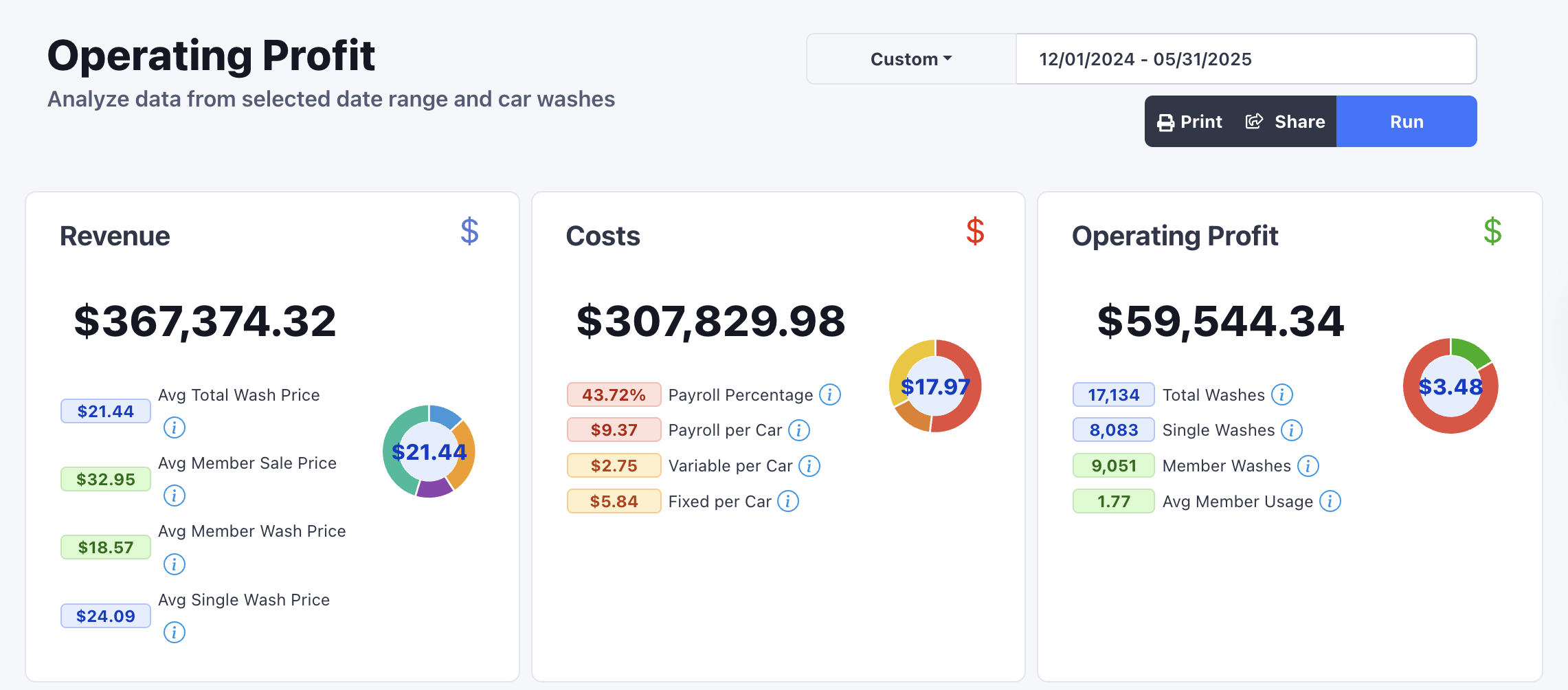View info icon beside Single Washes
1568x690 pixels.
point(1292,430)
